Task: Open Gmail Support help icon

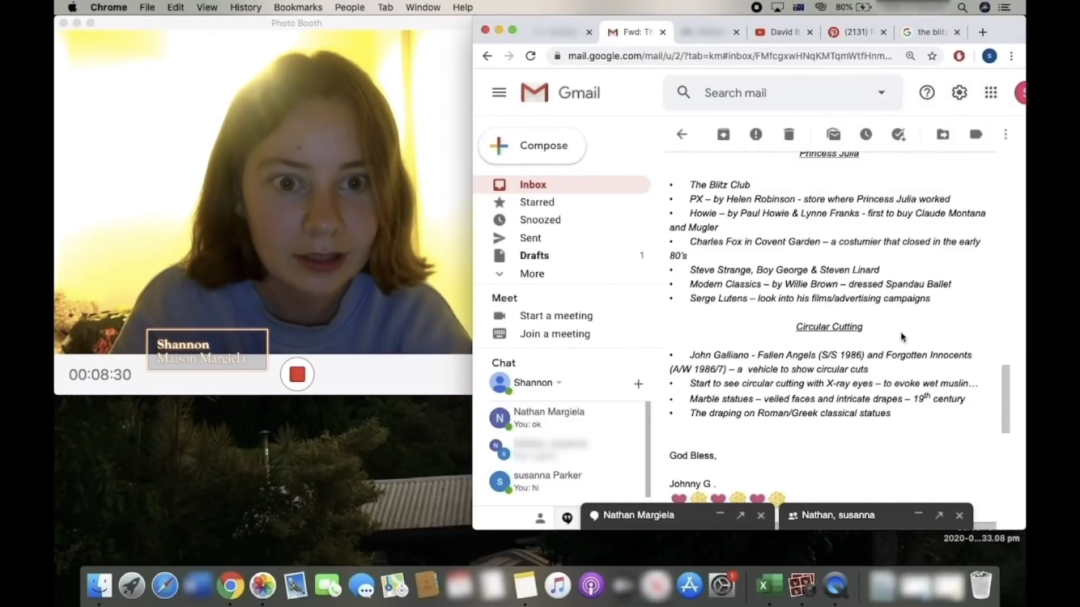Action: [x=926, y=92]
